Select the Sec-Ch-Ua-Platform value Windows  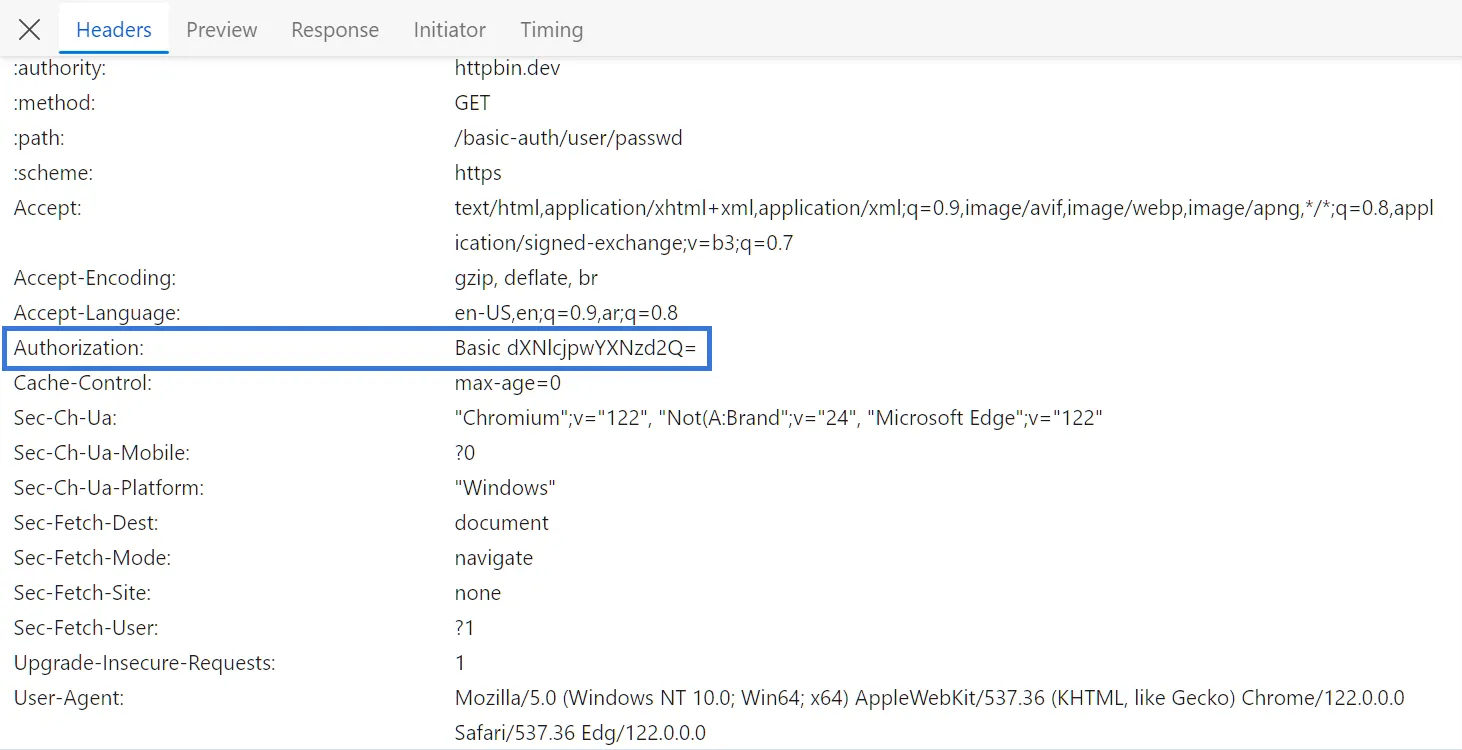pos(505,487)
